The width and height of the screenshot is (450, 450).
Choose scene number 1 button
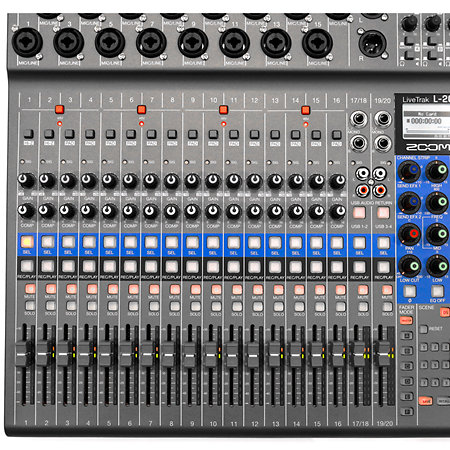coord(424,347)
